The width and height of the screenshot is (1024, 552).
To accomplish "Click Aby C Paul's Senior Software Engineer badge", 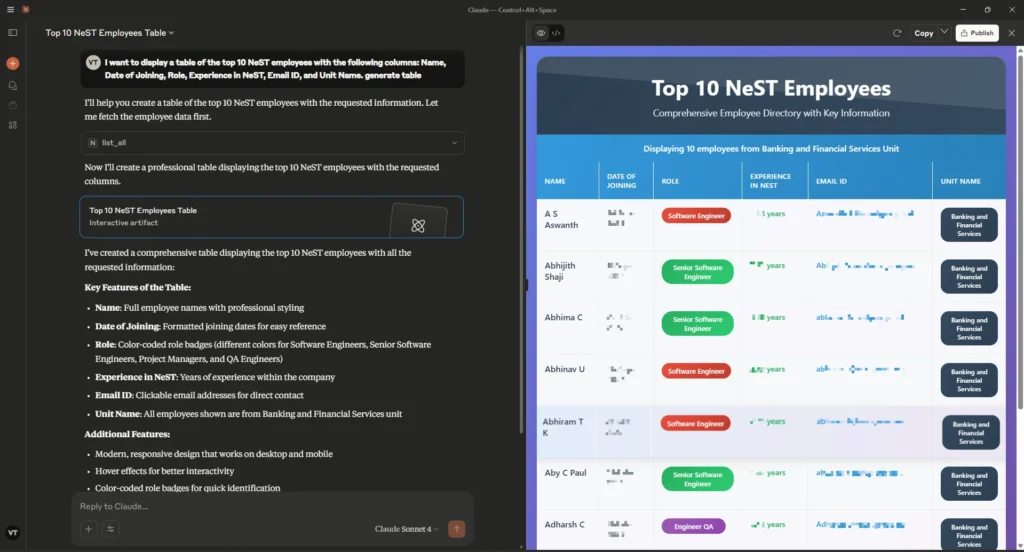I will (x=697, y=479).
